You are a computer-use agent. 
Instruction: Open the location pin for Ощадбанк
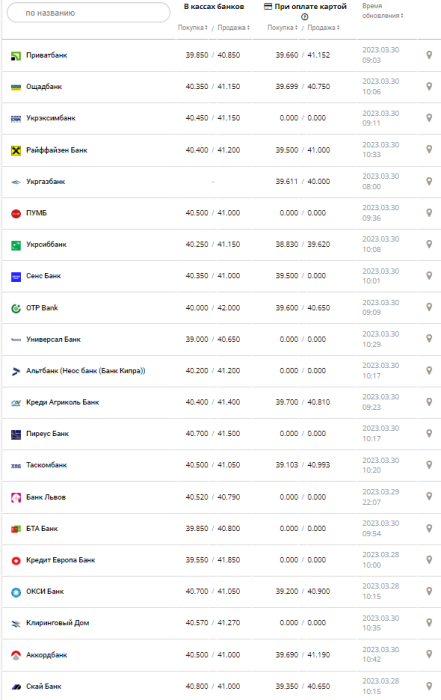pyautogui.click(x=429, y=86)
